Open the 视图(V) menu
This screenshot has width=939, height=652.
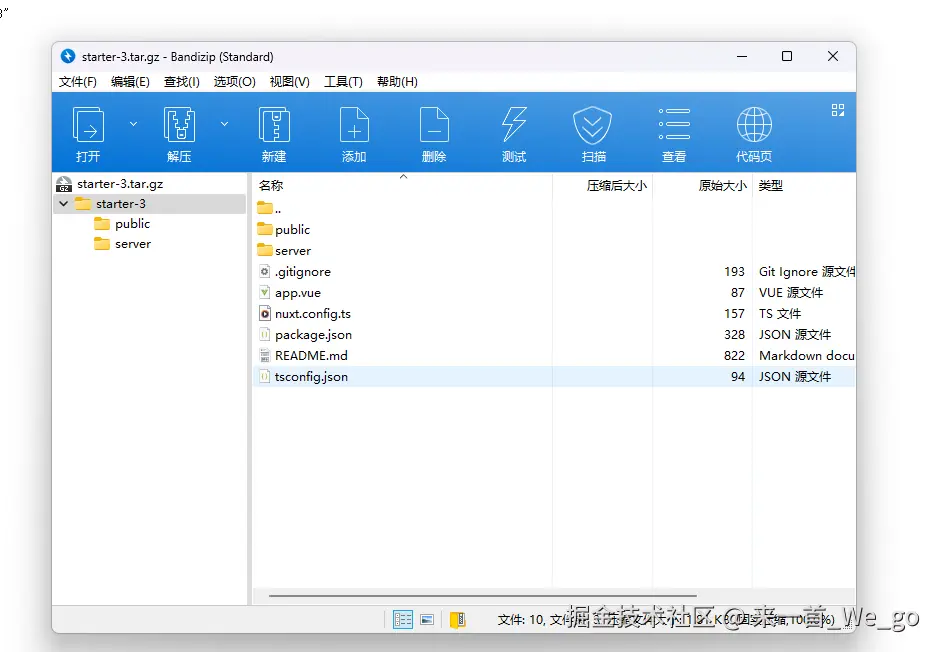289,81
